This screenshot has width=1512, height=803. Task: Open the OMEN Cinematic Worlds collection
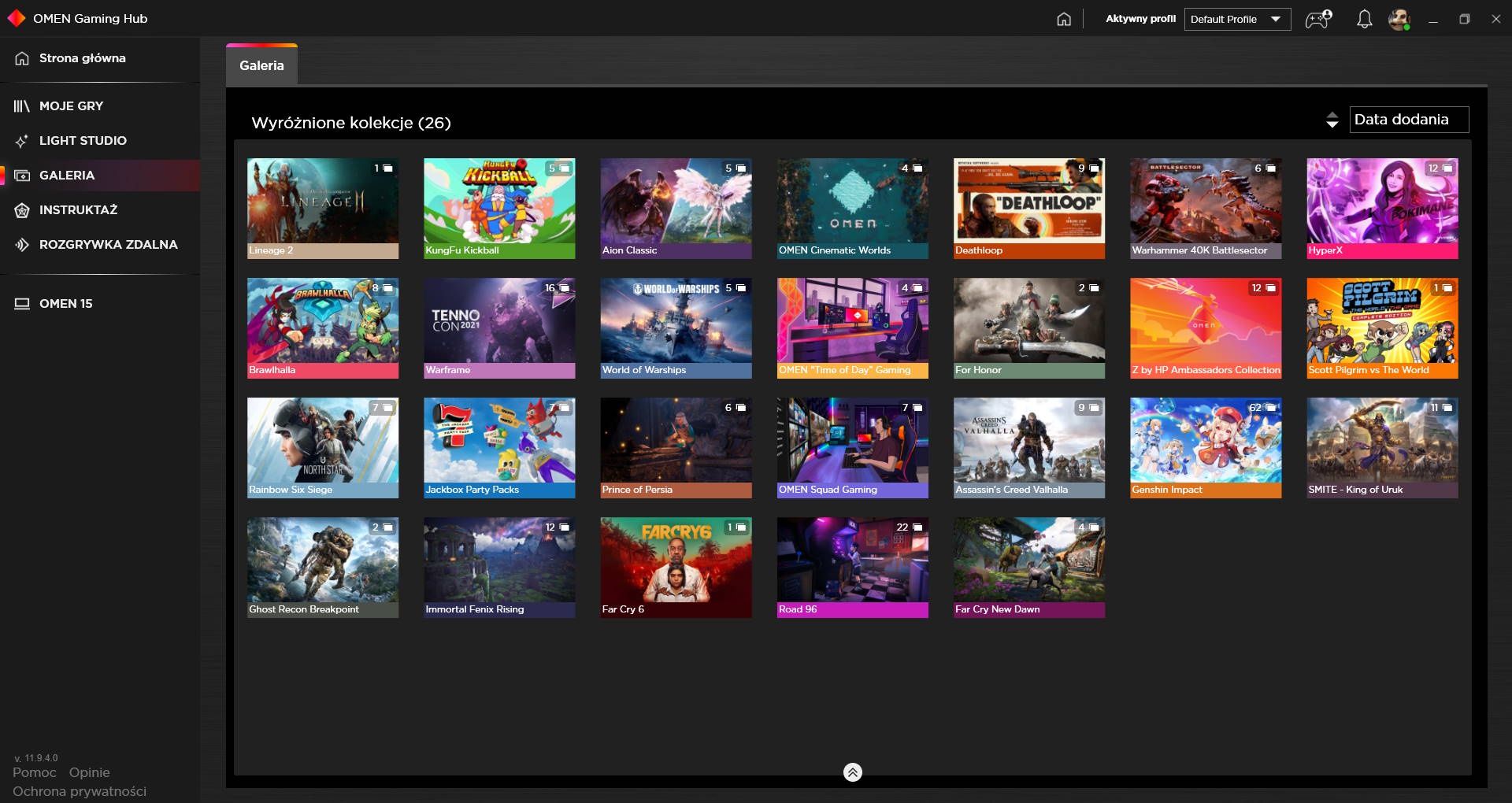point(853,209)
